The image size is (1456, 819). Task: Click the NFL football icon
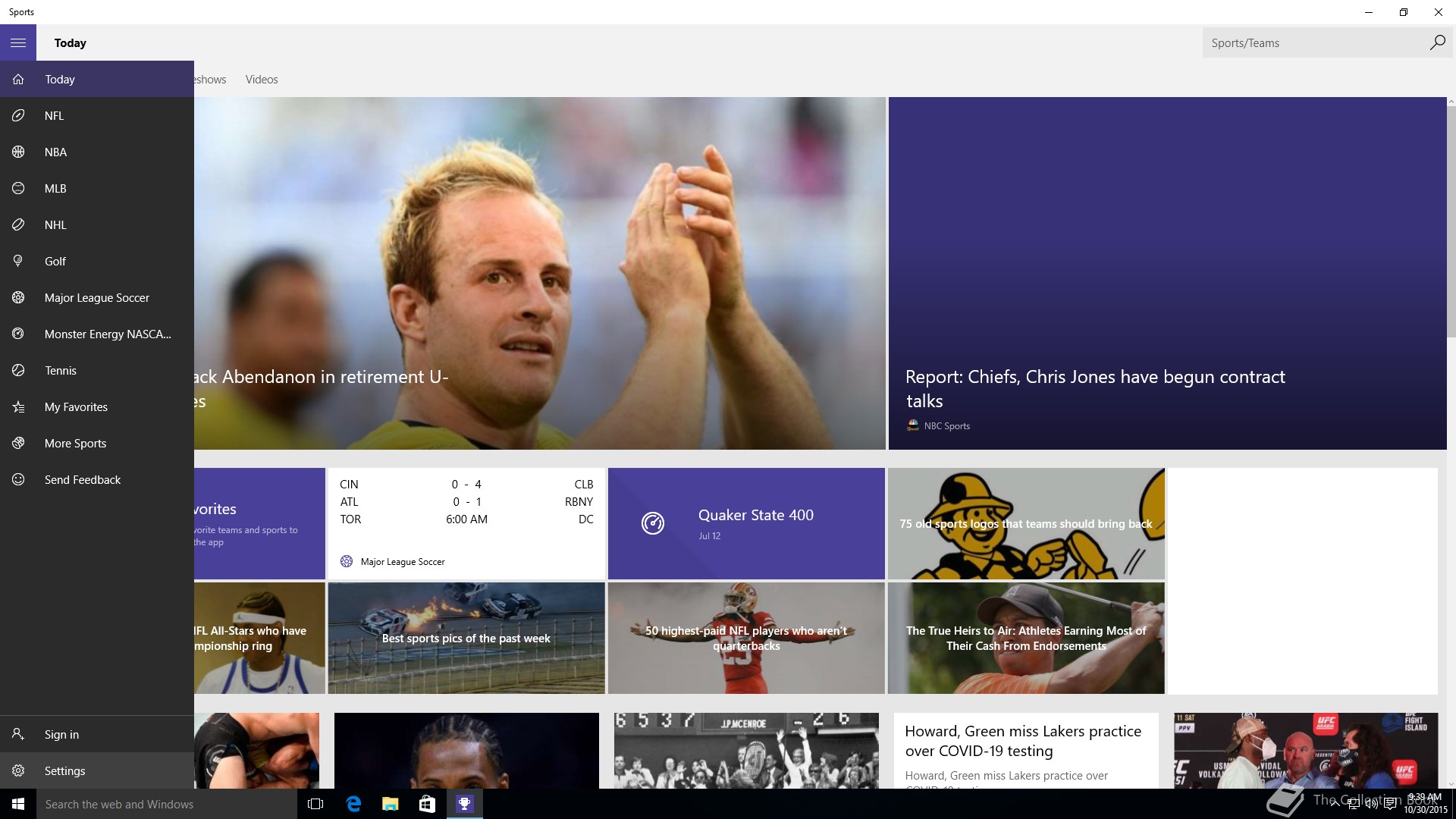(18, 115)
